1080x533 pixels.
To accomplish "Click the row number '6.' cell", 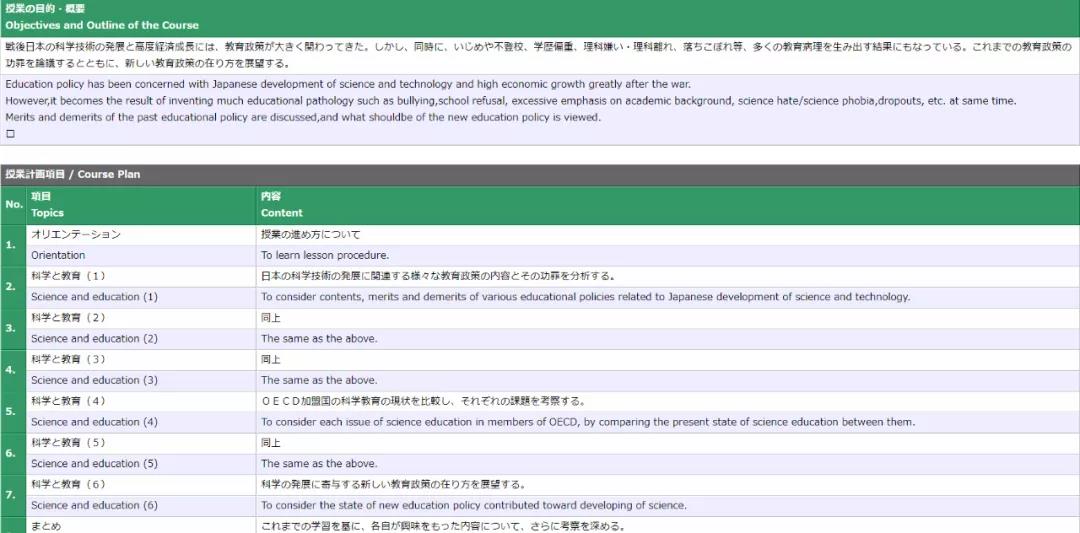I will coord(13,454).
